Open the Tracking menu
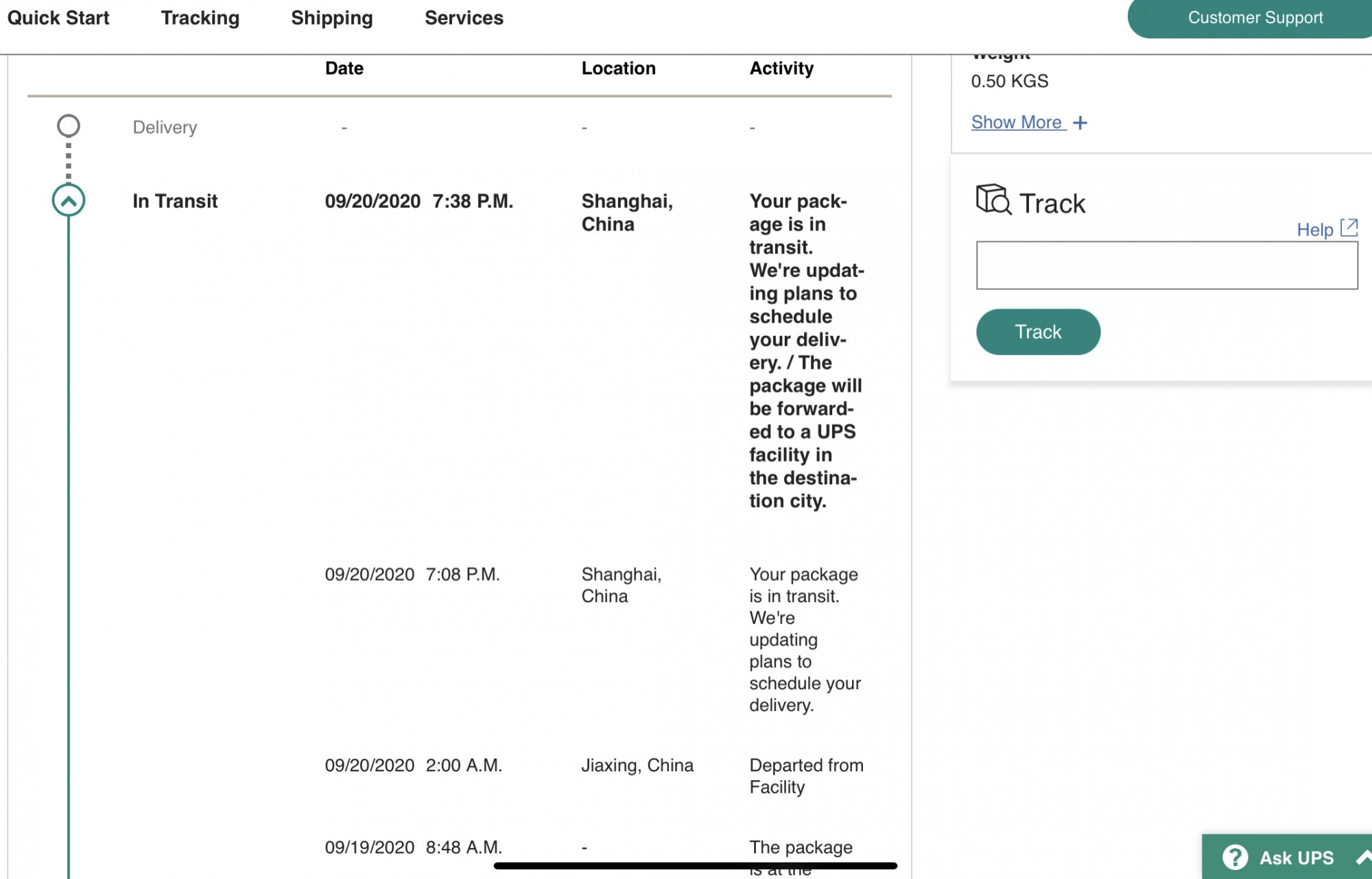1372x879 pixels. [200, 18]
